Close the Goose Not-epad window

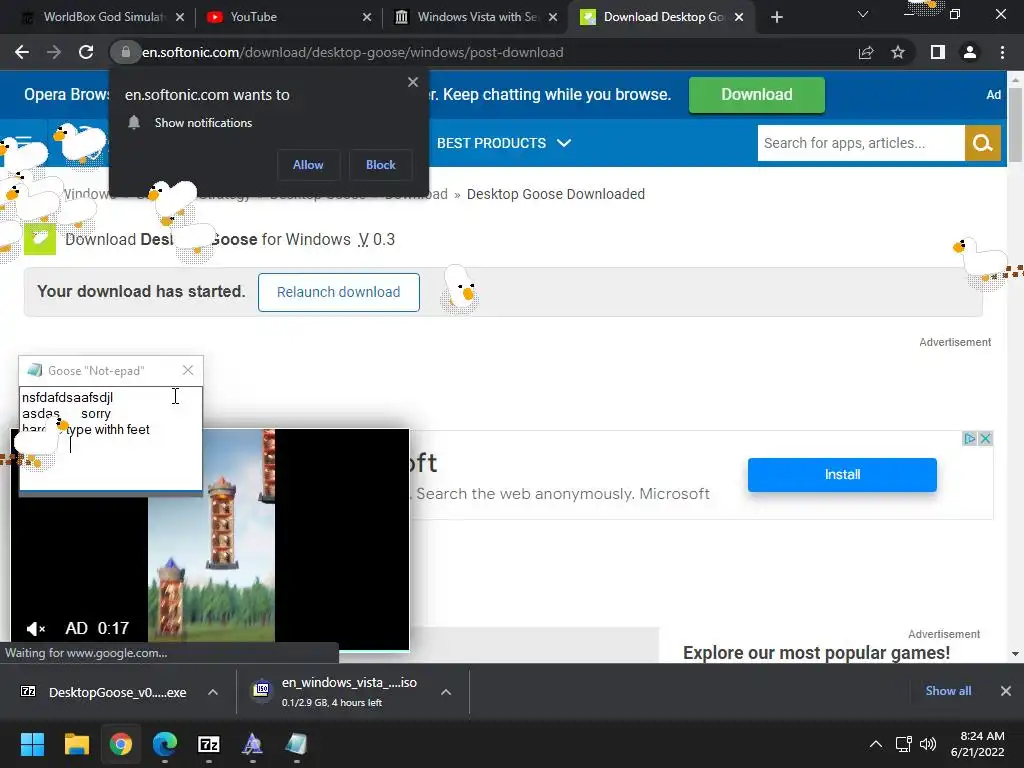pyautogui.click(x=187, y=370)
